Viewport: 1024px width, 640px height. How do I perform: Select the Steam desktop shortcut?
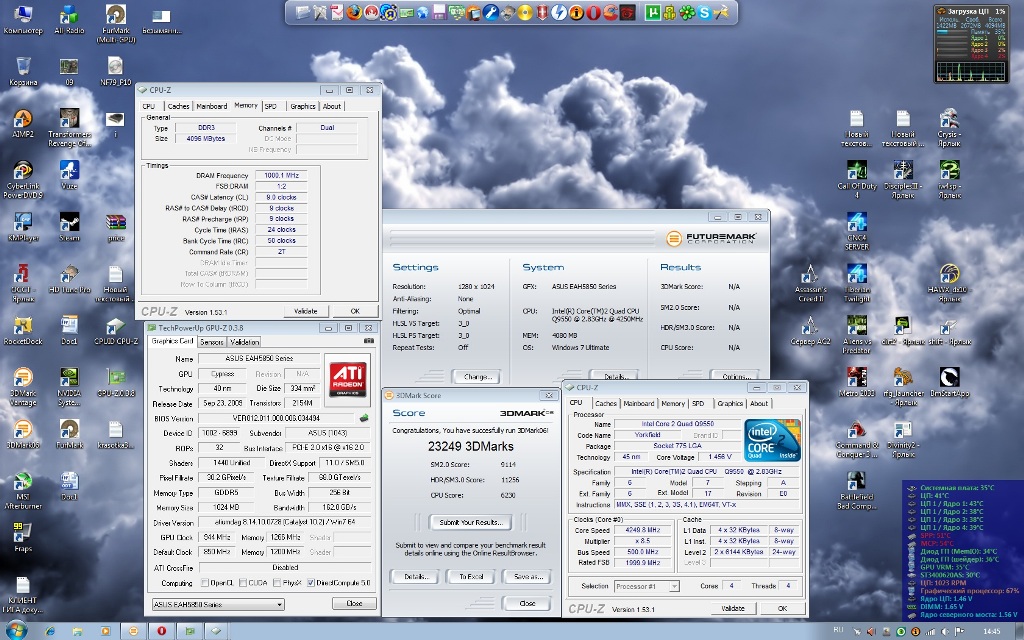[69, 227]
